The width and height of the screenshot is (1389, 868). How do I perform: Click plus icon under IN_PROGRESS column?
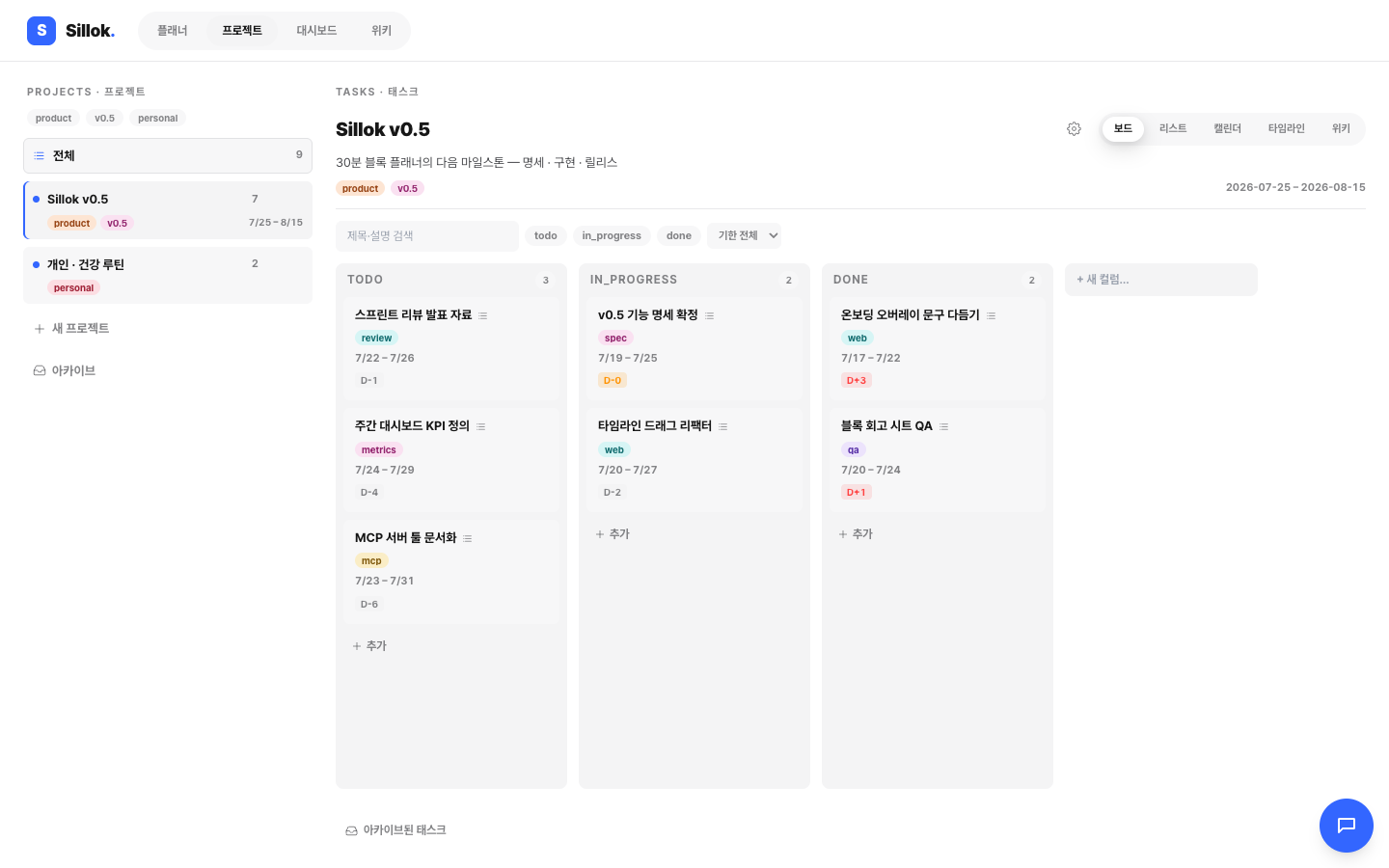(x=600, y=534)
